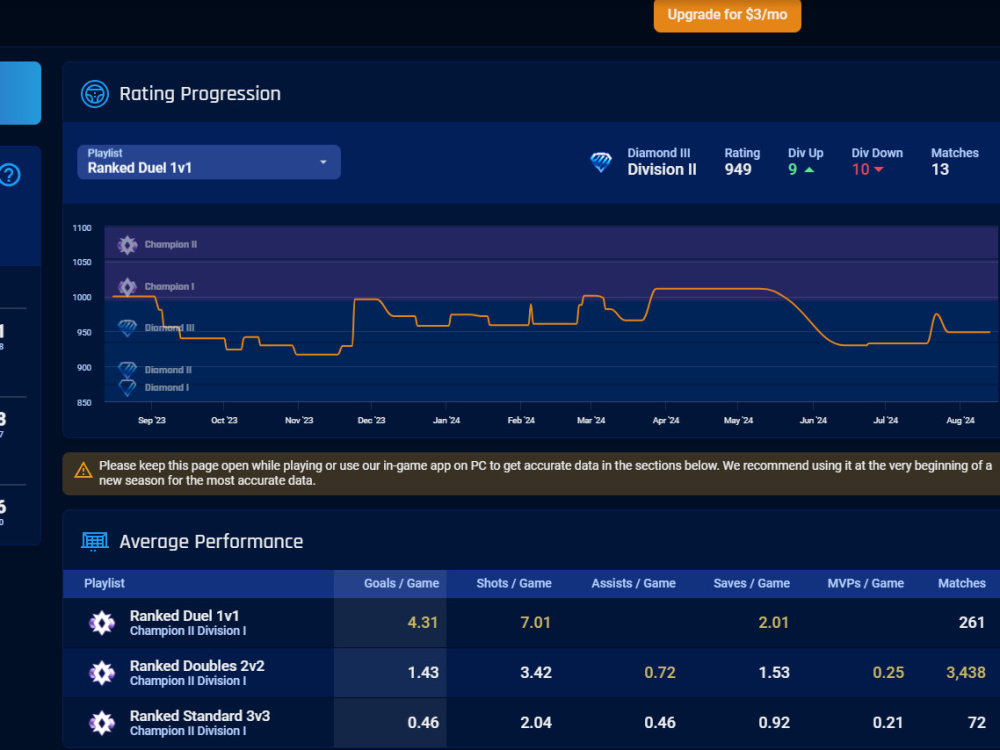Click the 3,438 matches value
The image size is (1000, 750).
[966, 672]
